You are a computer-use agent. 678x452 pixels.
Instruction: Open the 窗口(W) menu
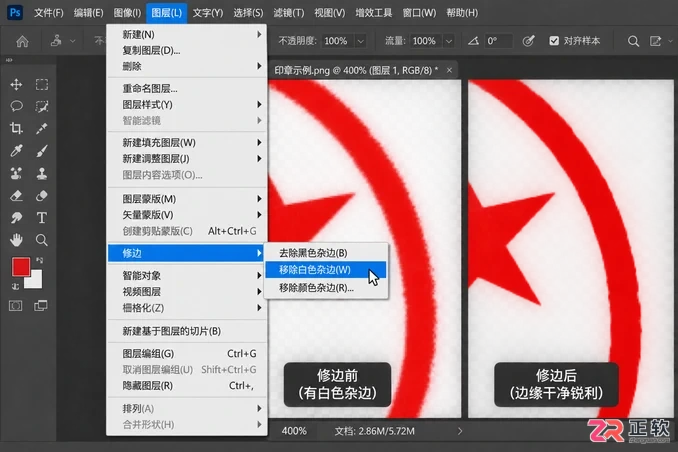click(x=419, y=13)
